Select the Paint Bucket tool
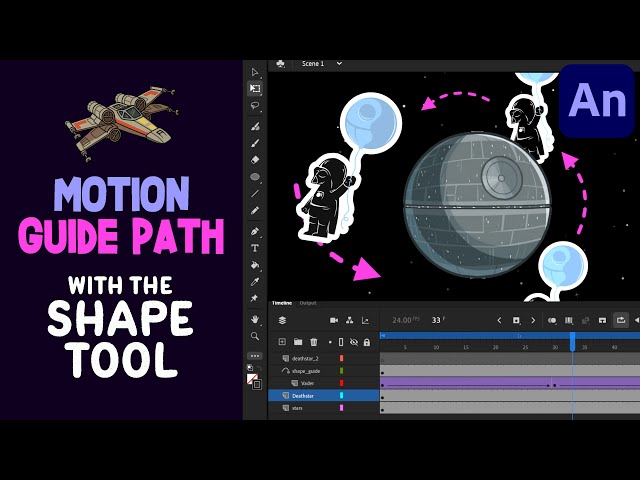The image size is (640, 480). pyautogui.click(x=255, y=265)
